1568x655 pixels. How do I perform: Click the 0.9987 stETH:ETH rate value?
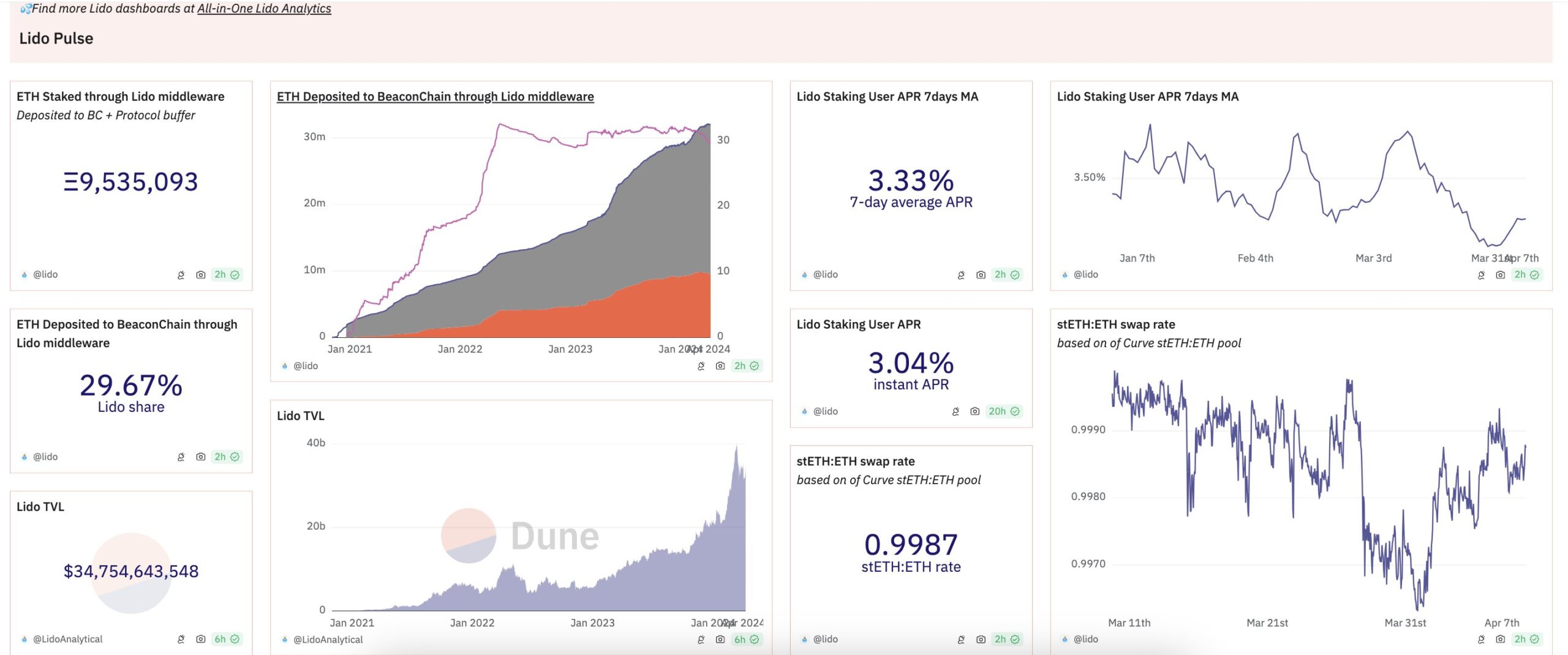click(x=911, y=544)
